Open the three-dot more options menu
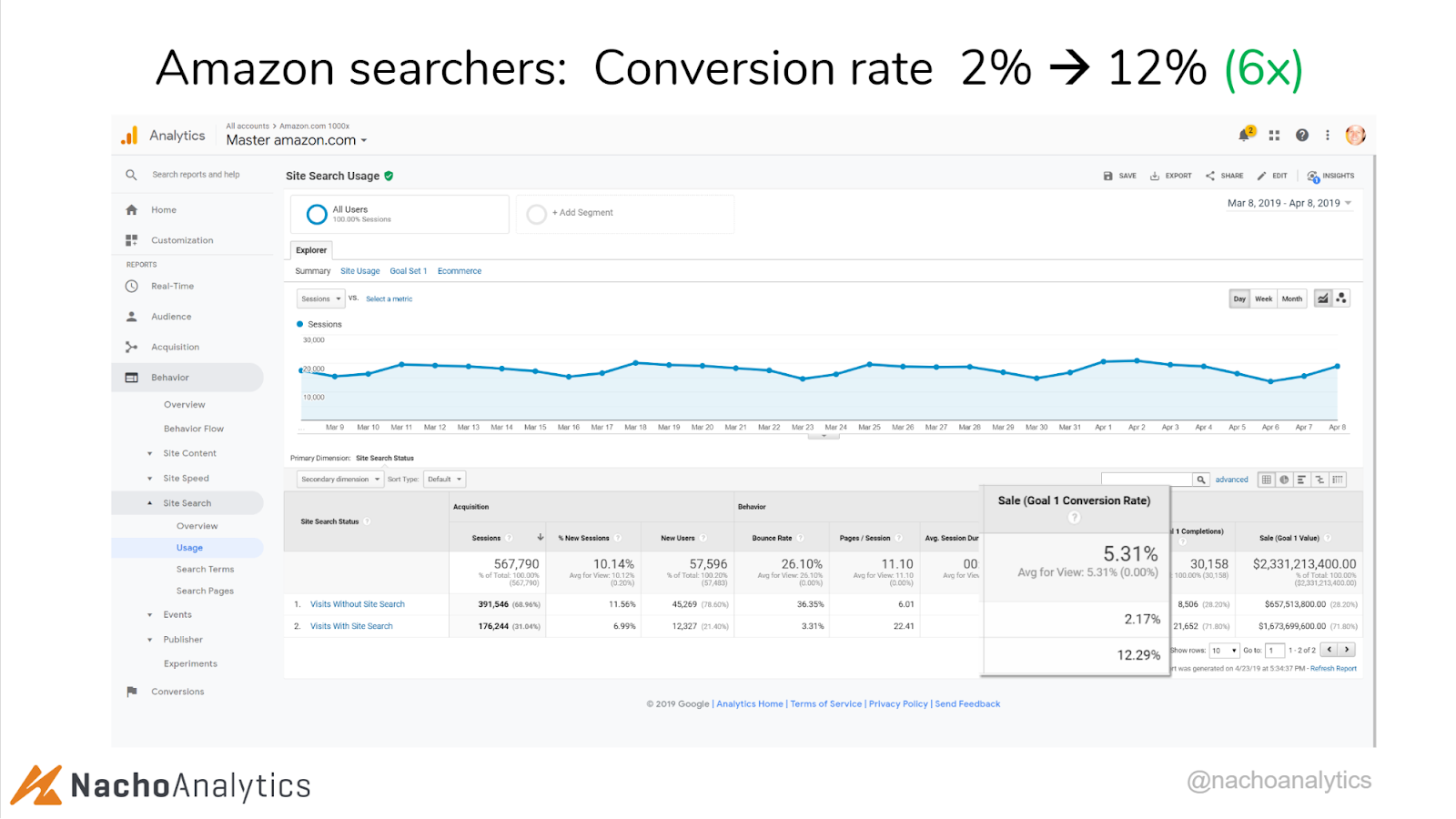The width and height of the screenshot is (1456, 819). [1328, 136]
